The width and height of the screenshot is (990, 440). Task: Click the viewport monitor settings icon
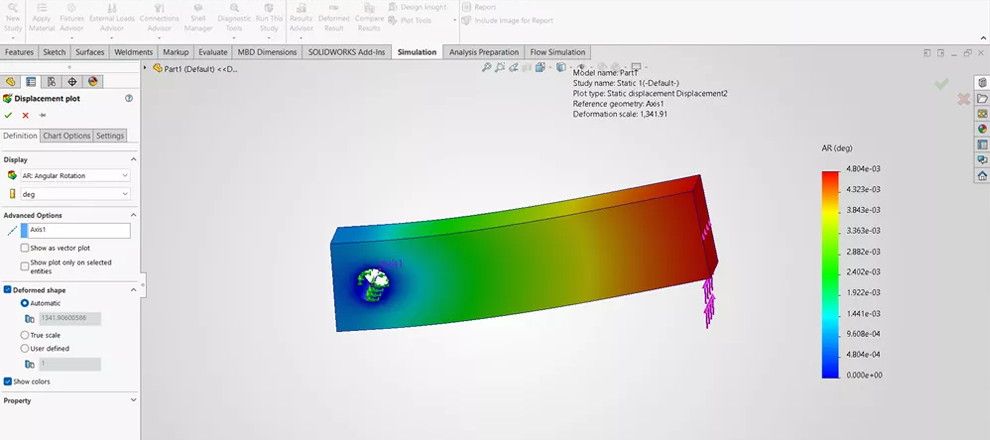coord(636,67)
